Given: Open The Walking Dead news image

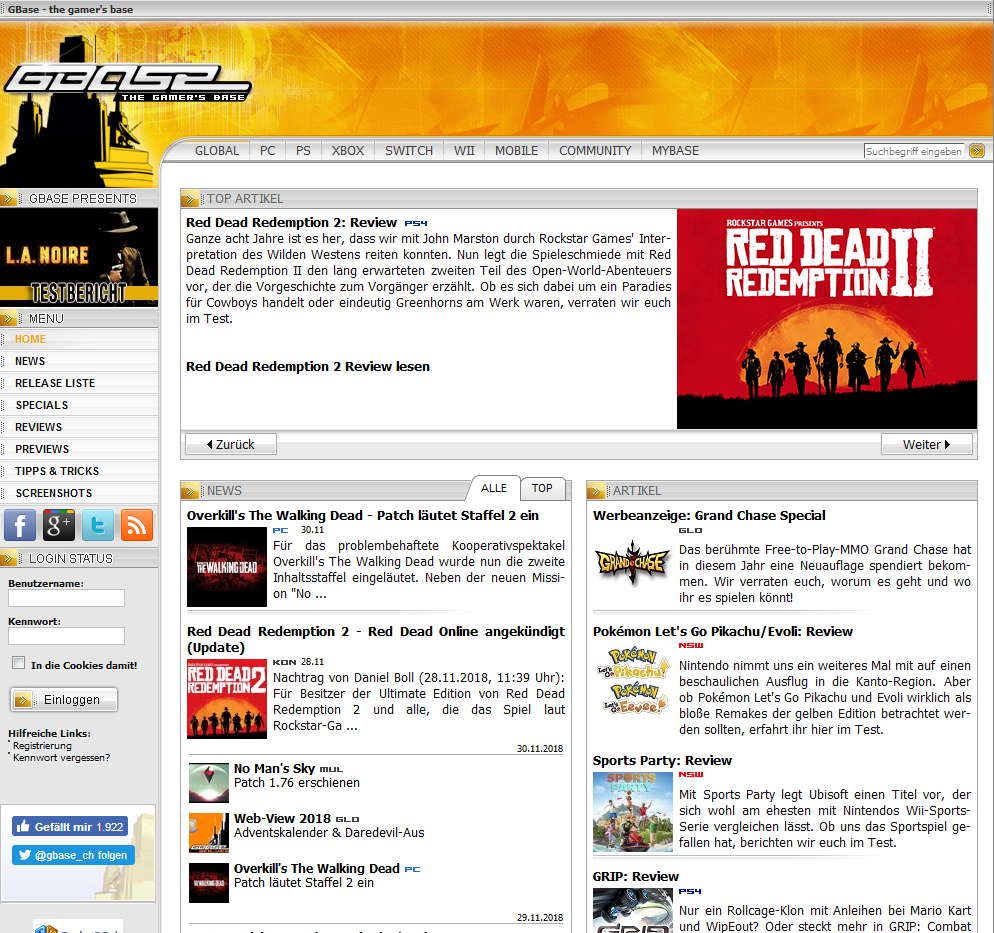Looking at the screenshot, I should point(227,567).
